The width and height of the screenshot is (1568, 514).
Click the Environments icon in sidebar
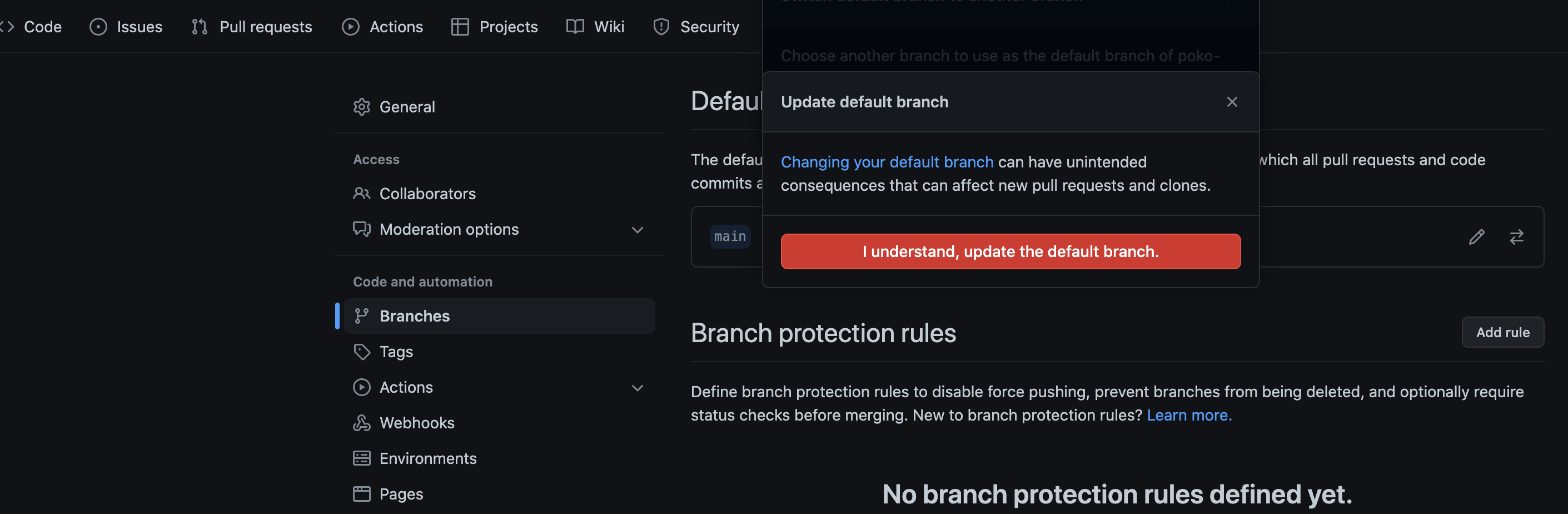(x=361, y=458)
